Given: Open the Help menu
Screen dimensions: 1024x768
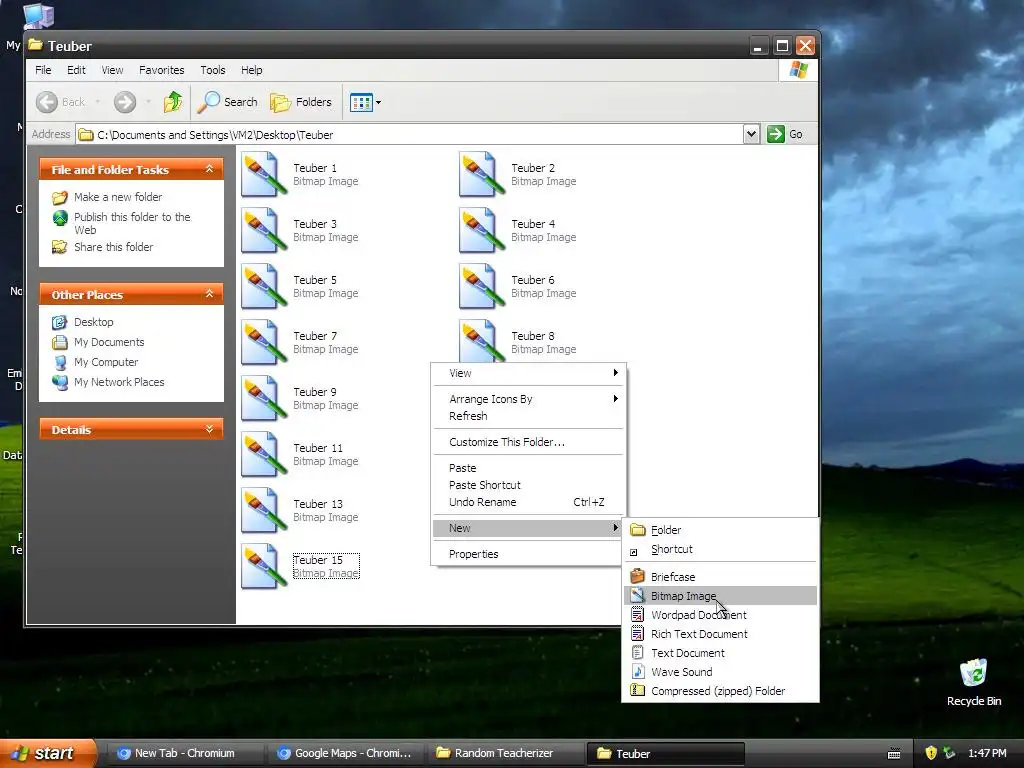Looking at the screenshot, I should tap(251, 70).
